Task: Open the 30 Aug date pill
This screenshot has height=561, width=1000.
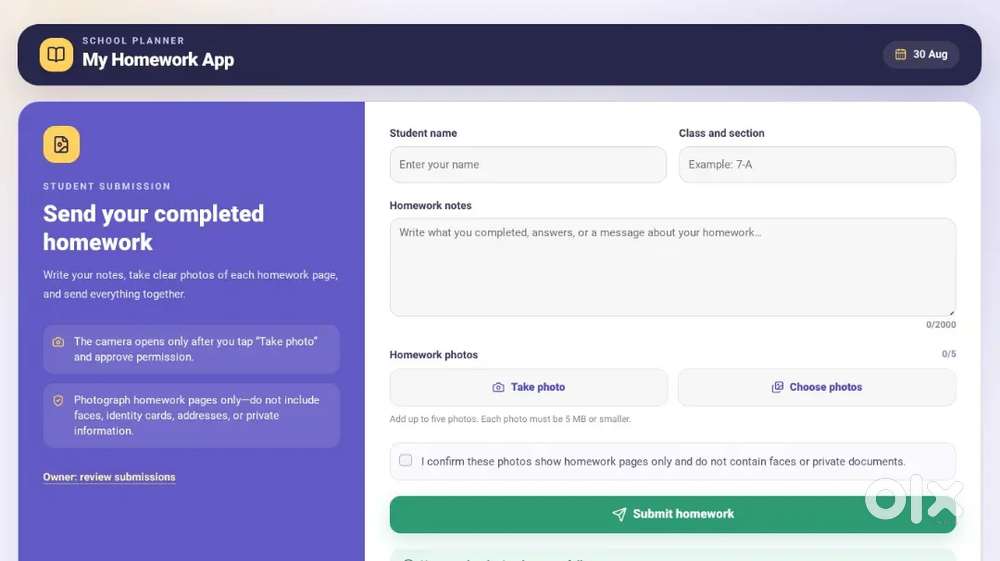Action: click(921, 54)
